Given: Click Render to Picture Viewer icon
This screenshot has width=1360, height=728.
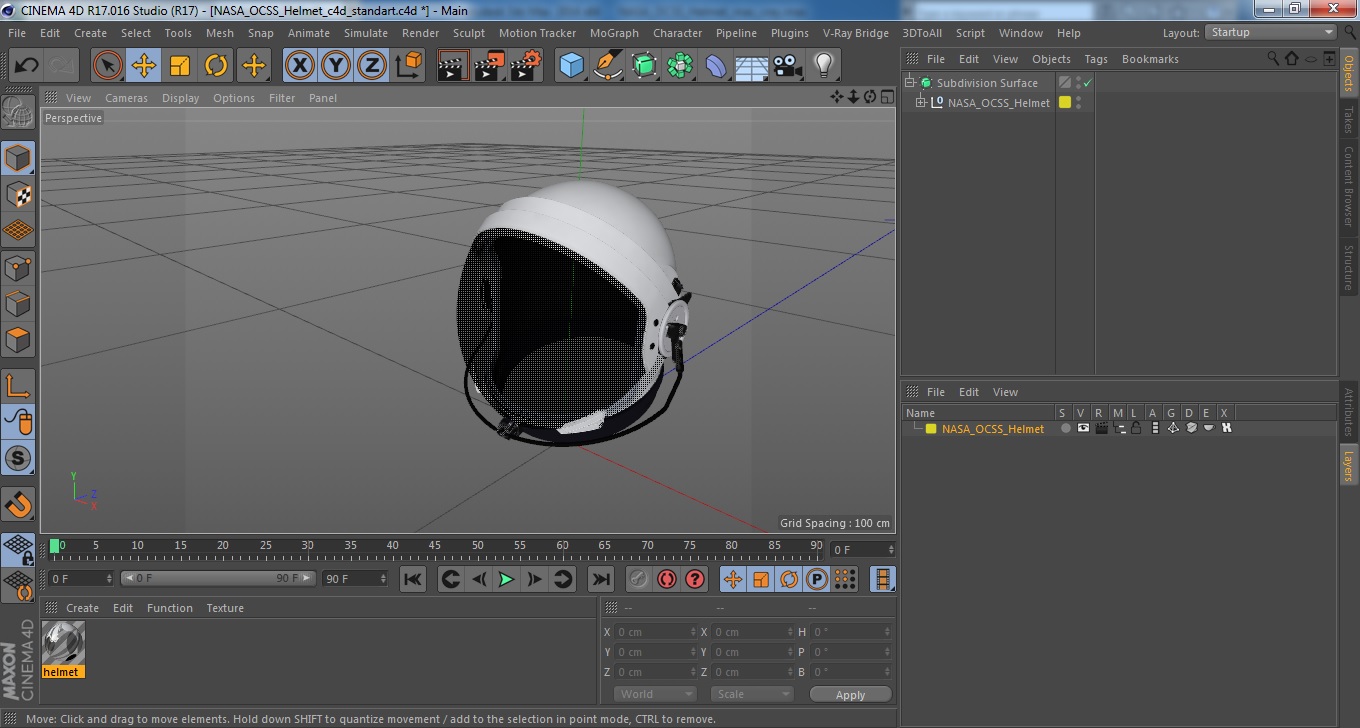Looking at the screenshot, I should (x=489, y=66).
